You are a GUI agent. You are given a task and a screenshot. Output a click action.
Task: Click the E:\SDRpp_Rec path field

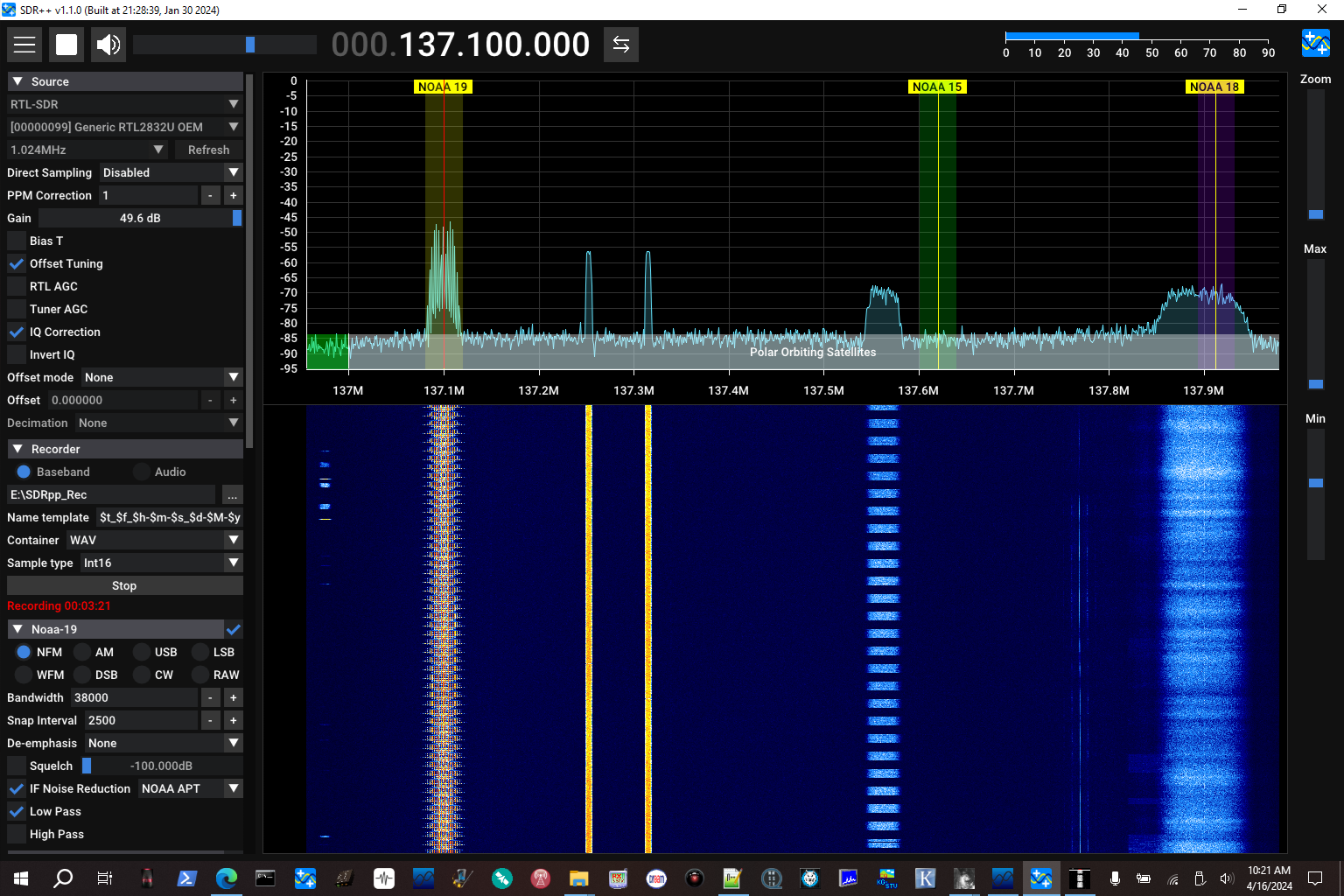coord(111,494)
